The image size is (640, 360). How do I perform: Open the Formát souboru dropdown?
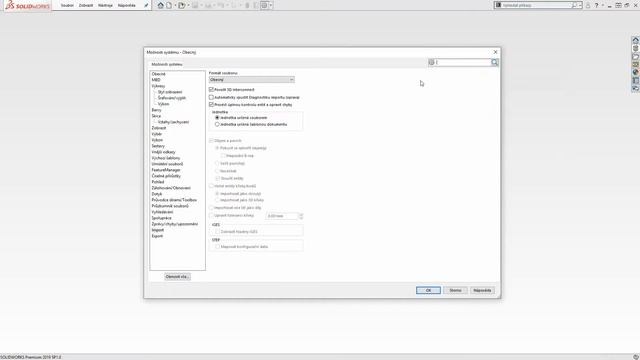[x=251, y=80]
